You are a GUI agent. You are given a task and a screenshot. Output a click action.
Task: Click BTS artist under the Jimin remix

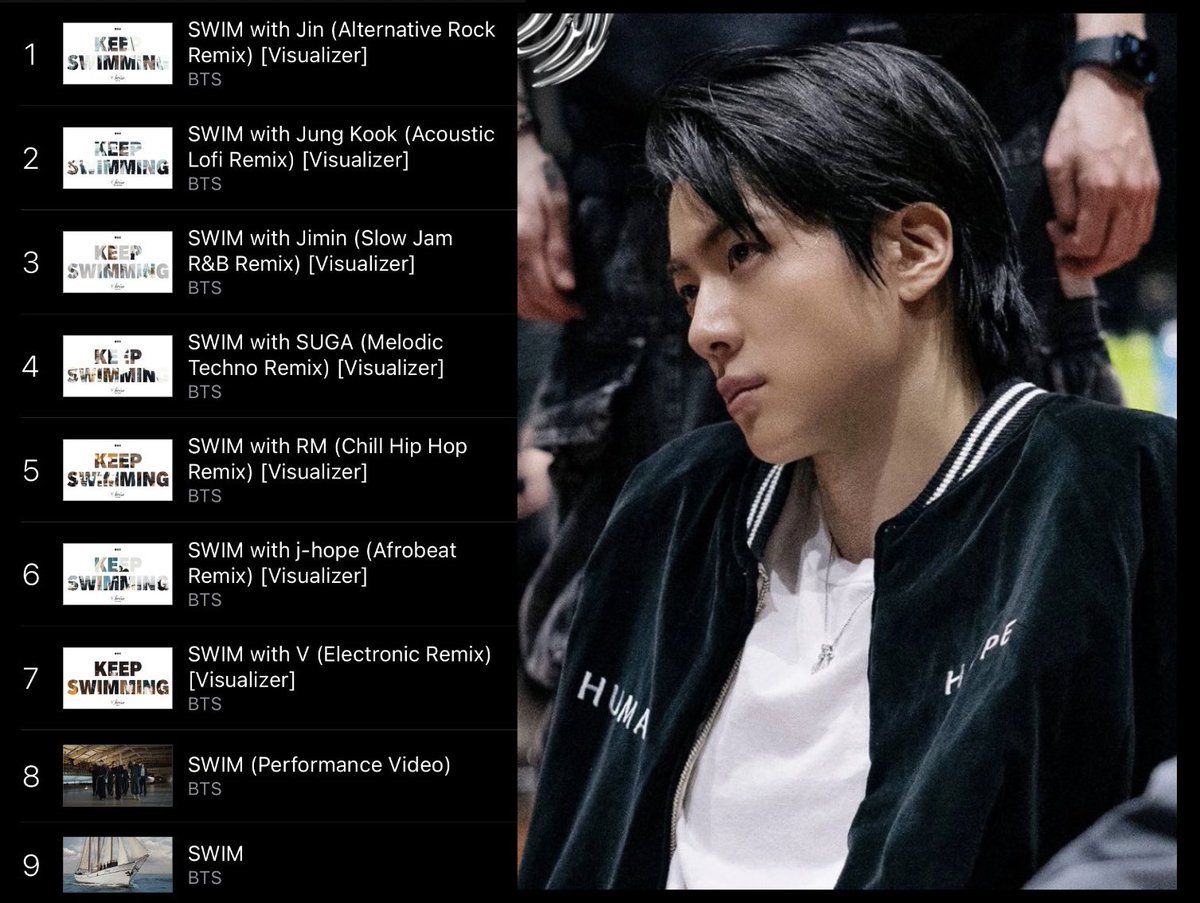(205, 288)
